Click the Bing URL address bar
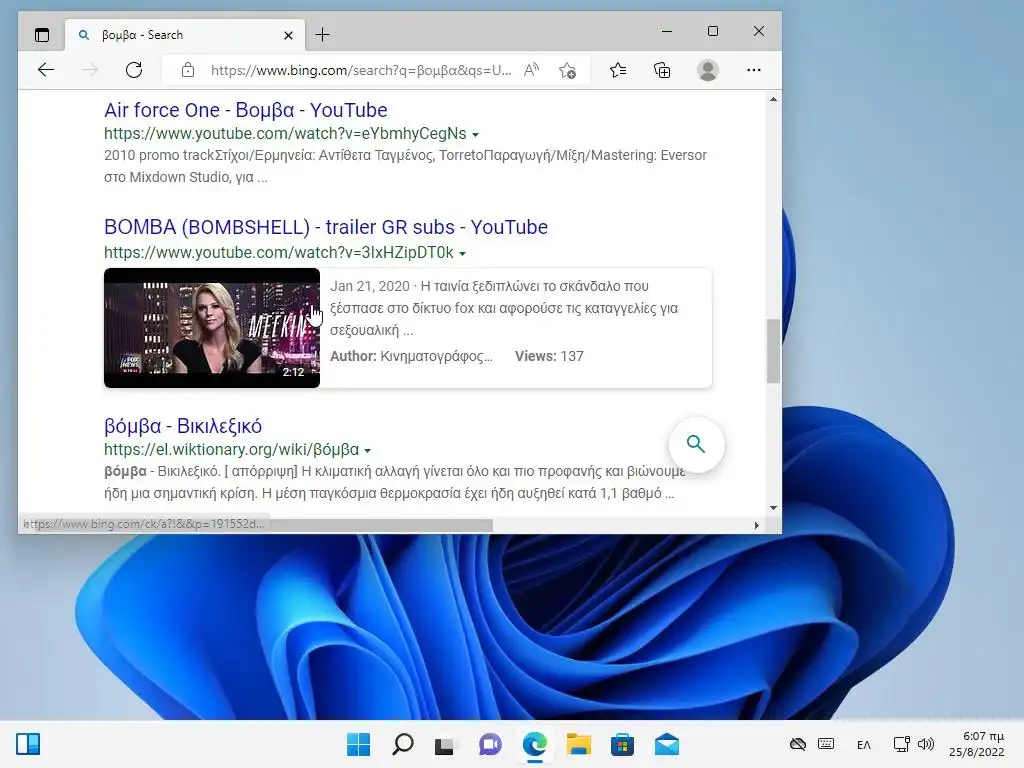1024x768 pixels. [360, 70]
